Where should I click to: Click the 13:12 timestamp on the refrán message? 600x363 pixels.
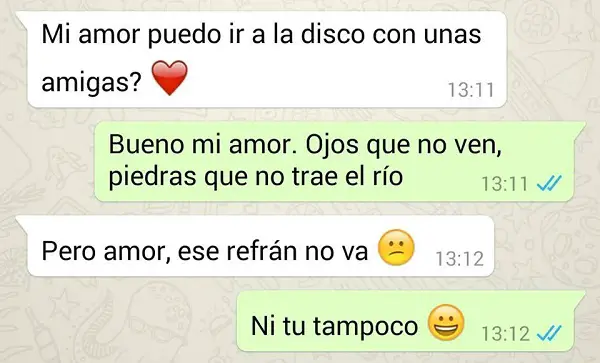(x=460, y=259)
